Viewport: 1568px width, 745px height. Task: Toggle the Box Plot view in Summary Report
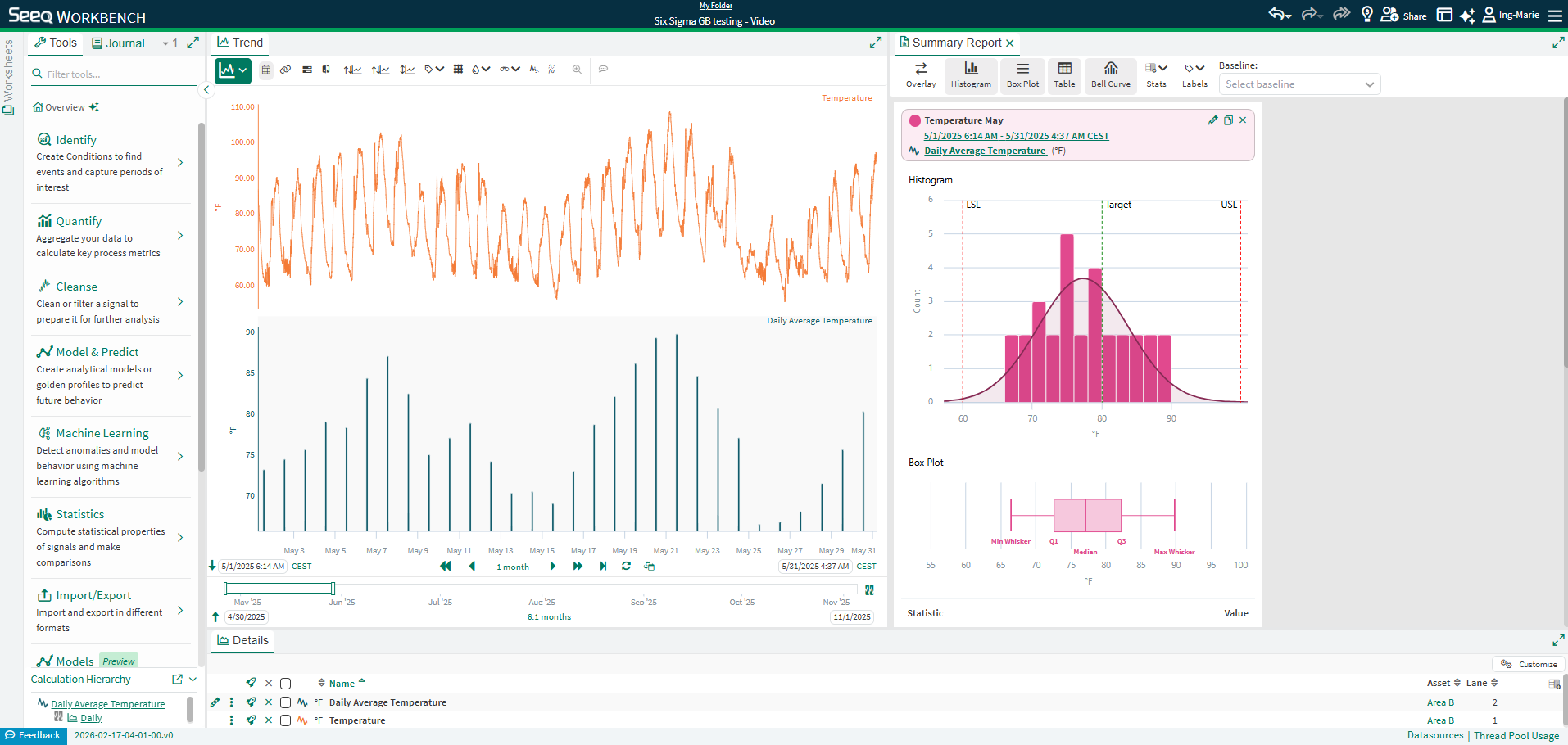[x=1022, y=75]
